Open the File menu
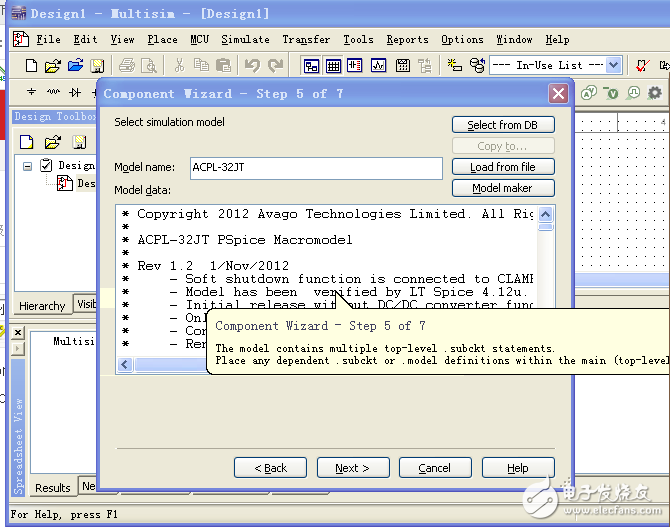 (48, 40)
